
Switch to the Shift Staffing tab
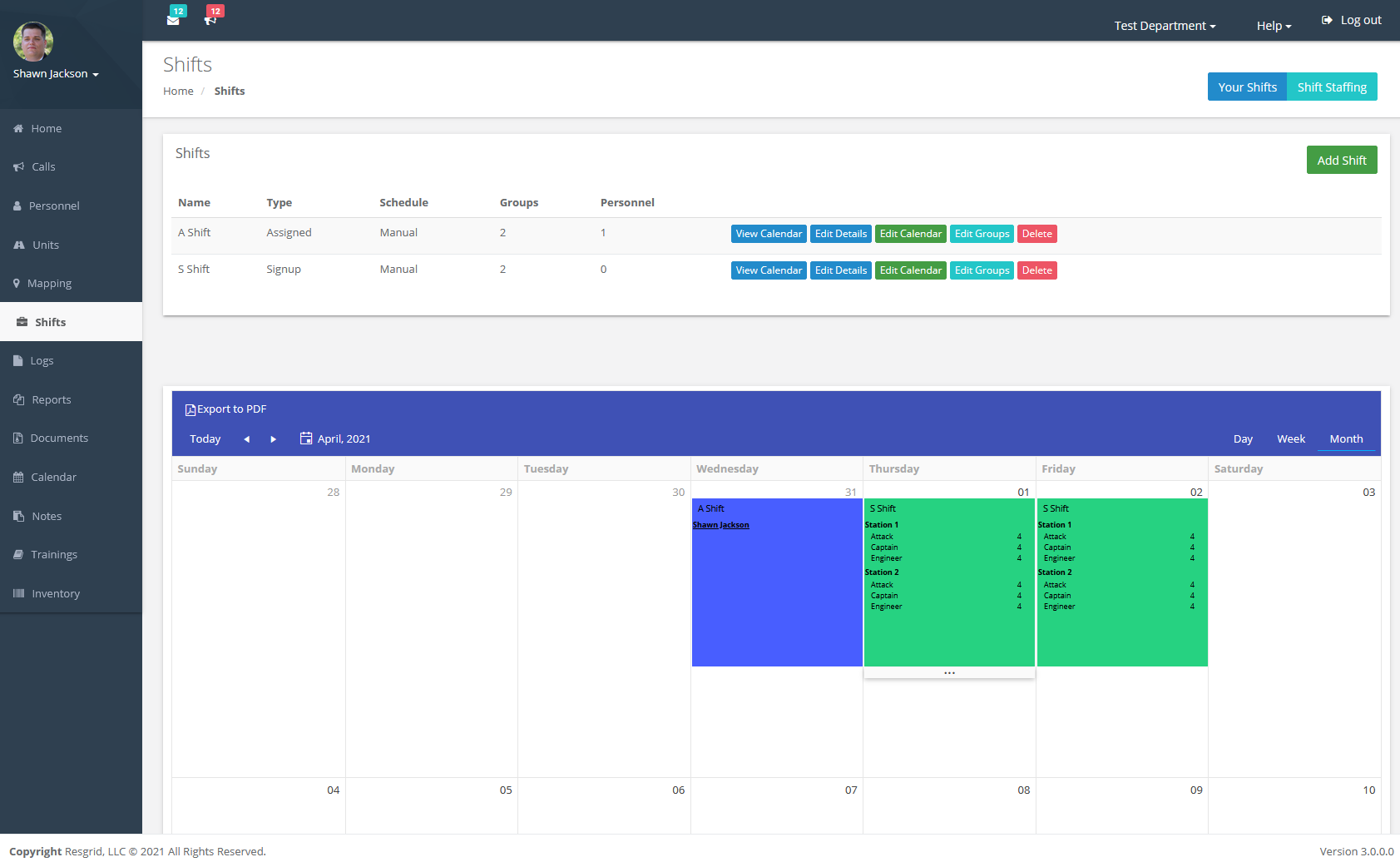point(1332,86)
